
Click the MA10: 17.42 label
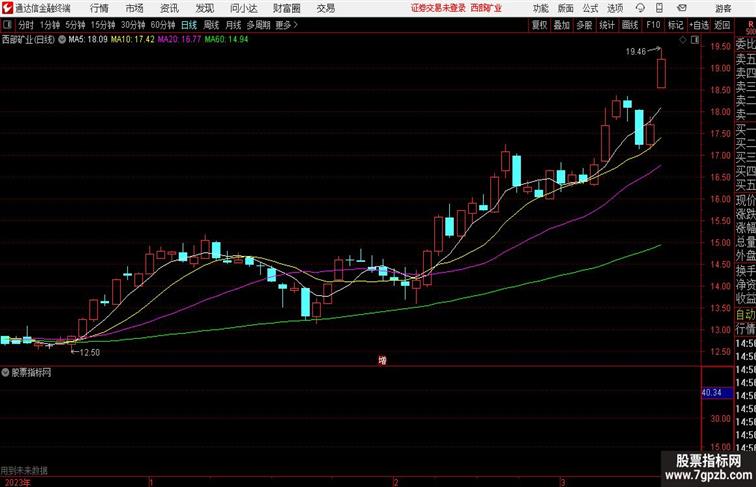pyautogui.click(x=133, y=40)
